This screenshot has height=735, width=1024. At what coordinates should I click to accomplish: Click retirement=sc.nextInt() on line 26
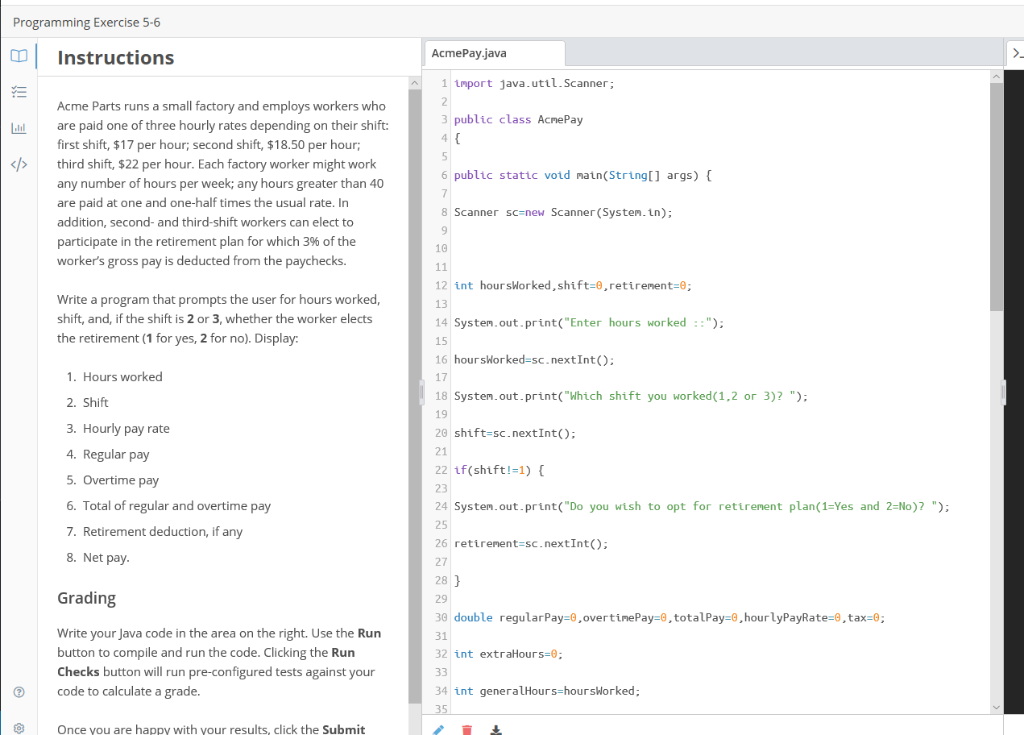[531, 544]
